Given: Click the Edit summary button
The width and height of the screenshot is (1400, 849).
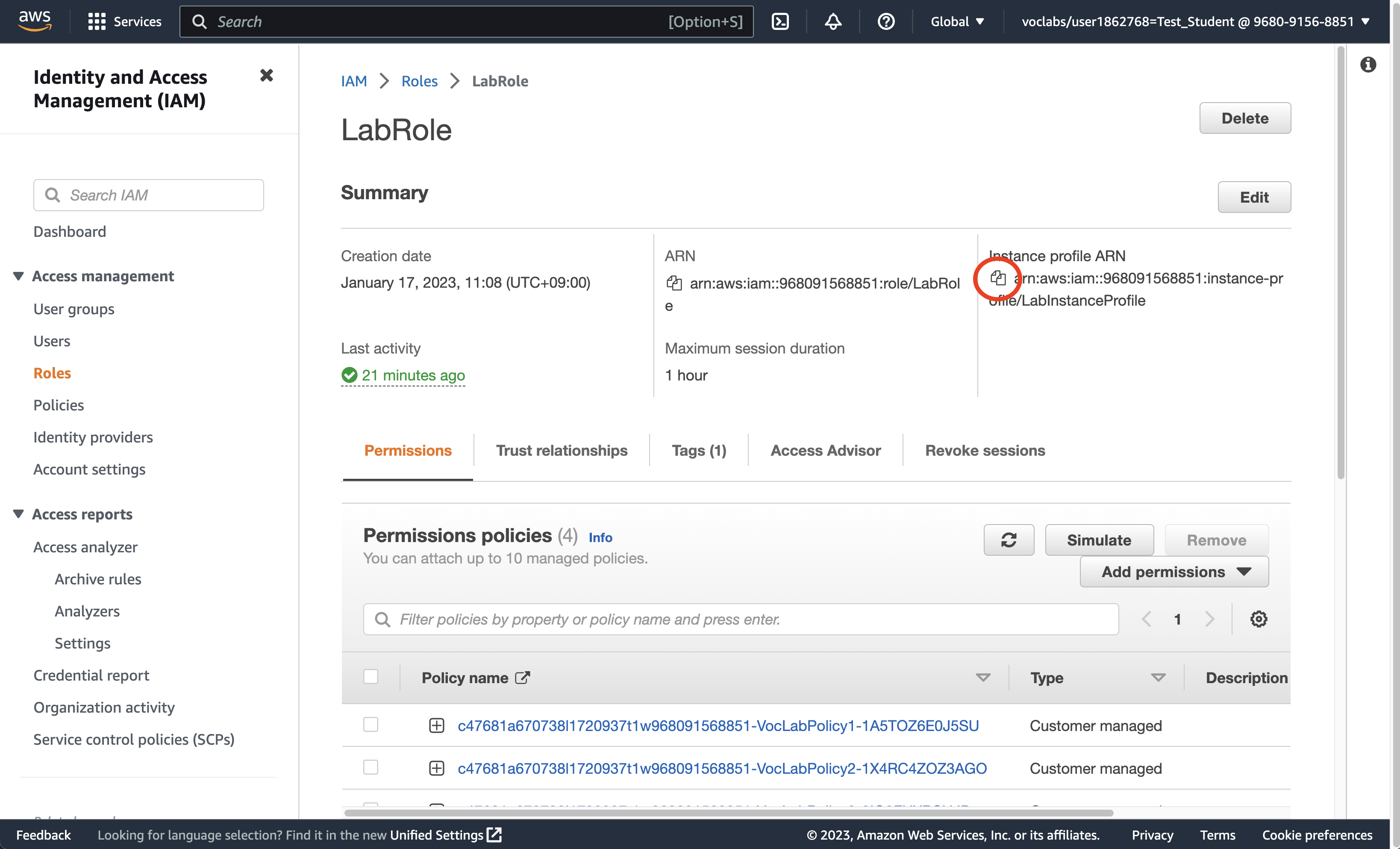Looking at the screenshot, I should click(1254, 197).
